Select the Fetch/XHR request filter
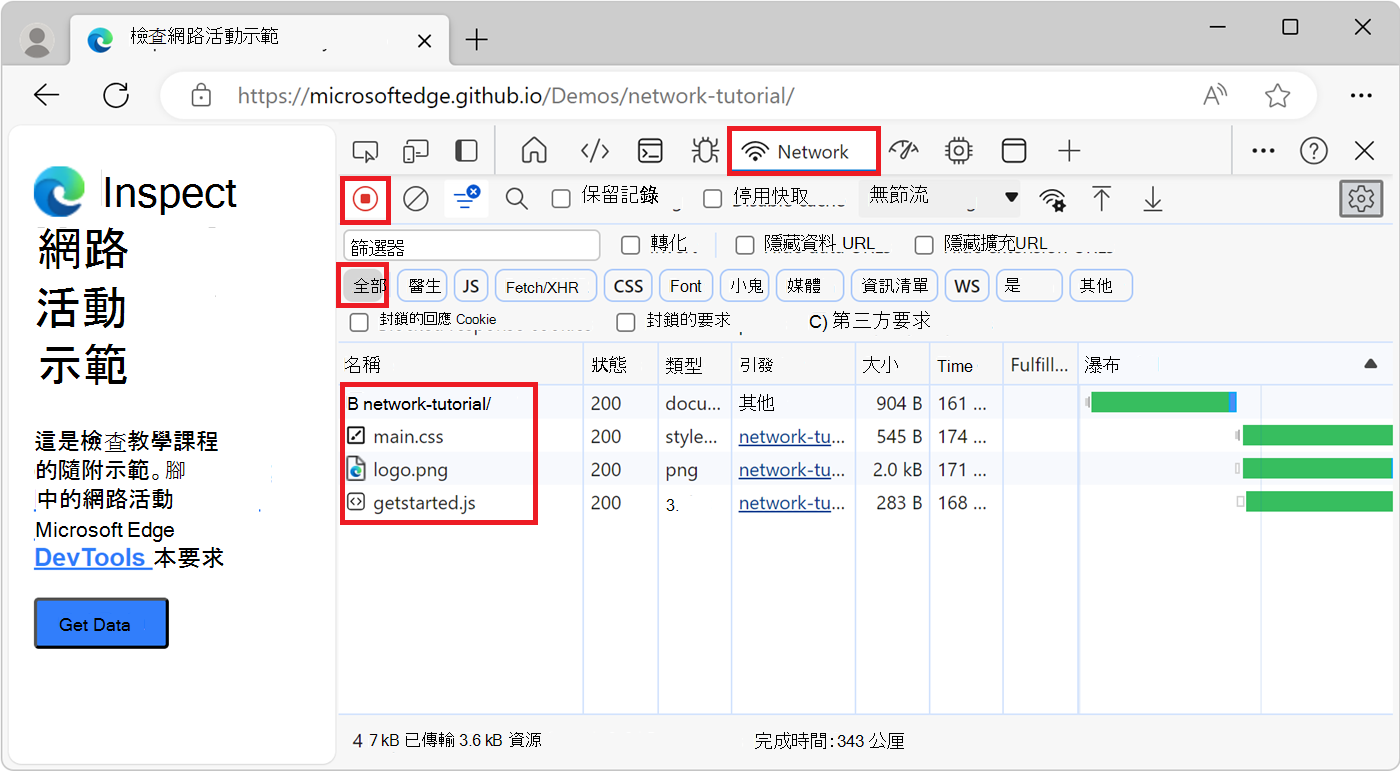Viewport: 1400px width, 771px height. pos(545,285)
